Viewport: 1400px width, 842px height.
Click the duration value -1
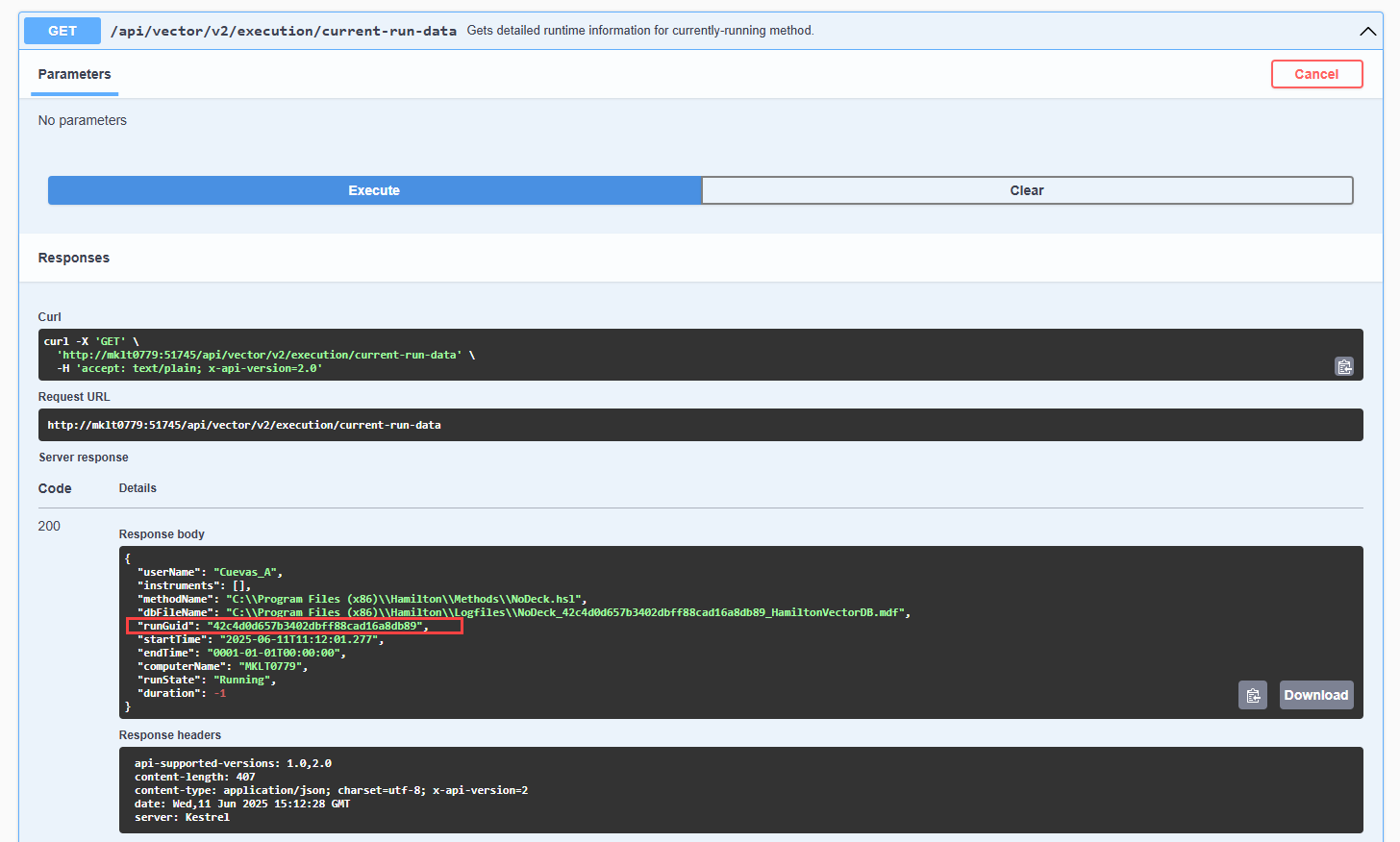[x=220, y=693]
